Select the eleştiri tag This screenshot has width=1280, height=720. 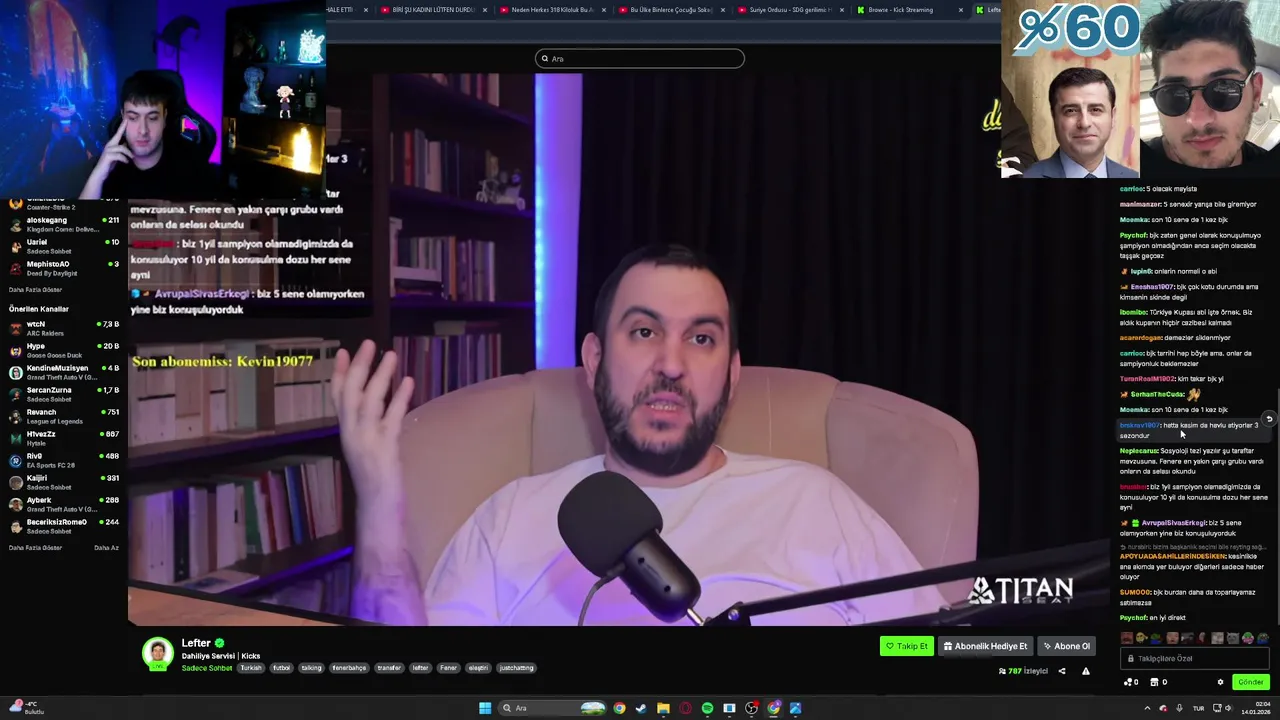pos(478,668)
